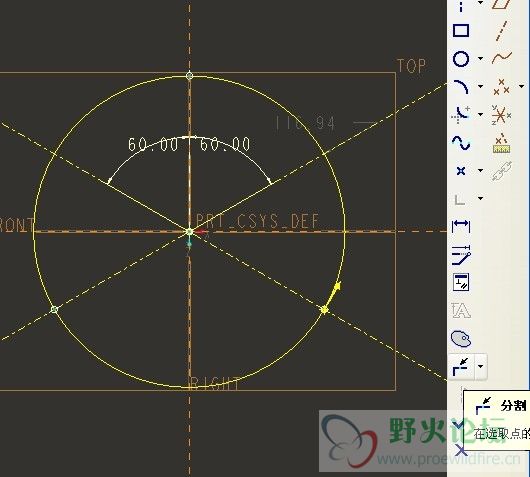The height and width of the screenshot is (477, 530).
Task: Click the datum Curve tool
Action: pos(502,58)
